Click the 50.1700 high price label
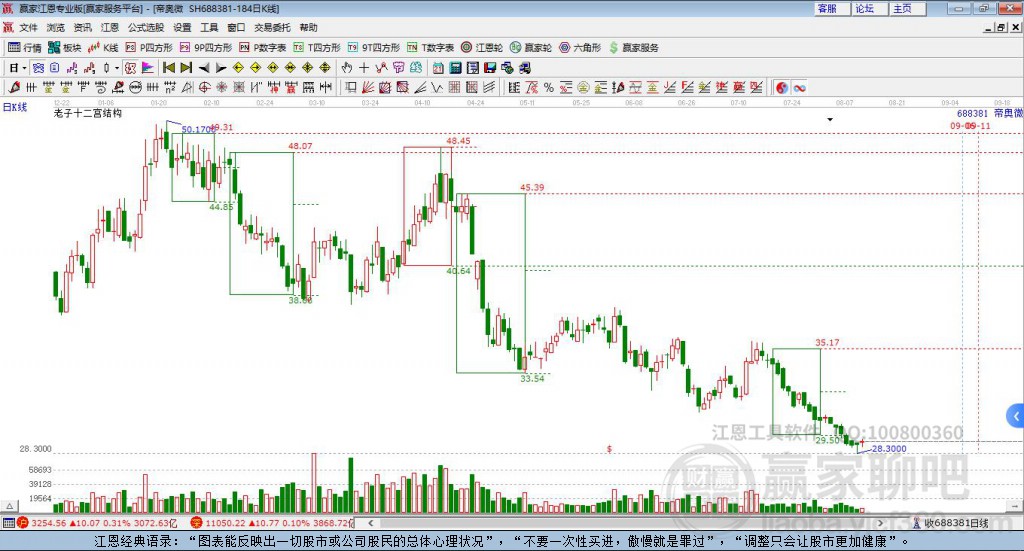 (x=198, y=129)
